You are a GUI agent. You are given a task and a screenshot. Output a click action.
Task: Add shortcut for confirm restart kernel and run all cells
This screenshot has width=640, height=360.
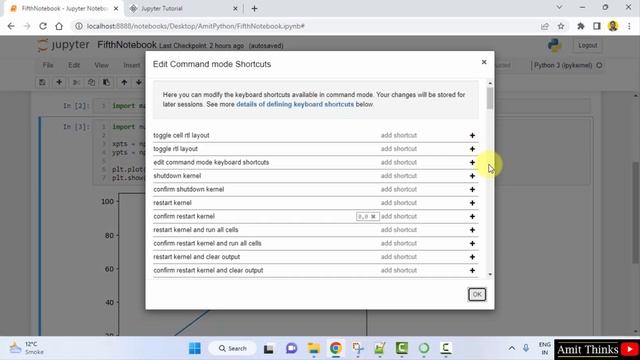click(472, 243)
